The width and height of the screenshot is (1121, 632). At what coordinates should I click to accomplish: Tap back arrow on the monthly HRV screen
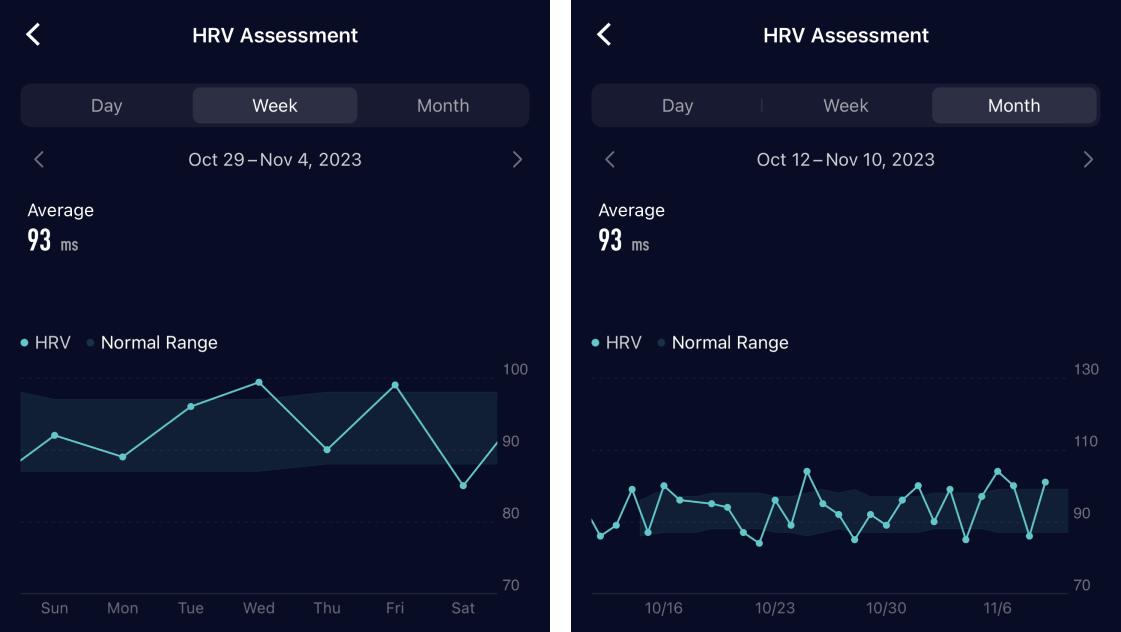pyautogui.click(x=604, y=35)
